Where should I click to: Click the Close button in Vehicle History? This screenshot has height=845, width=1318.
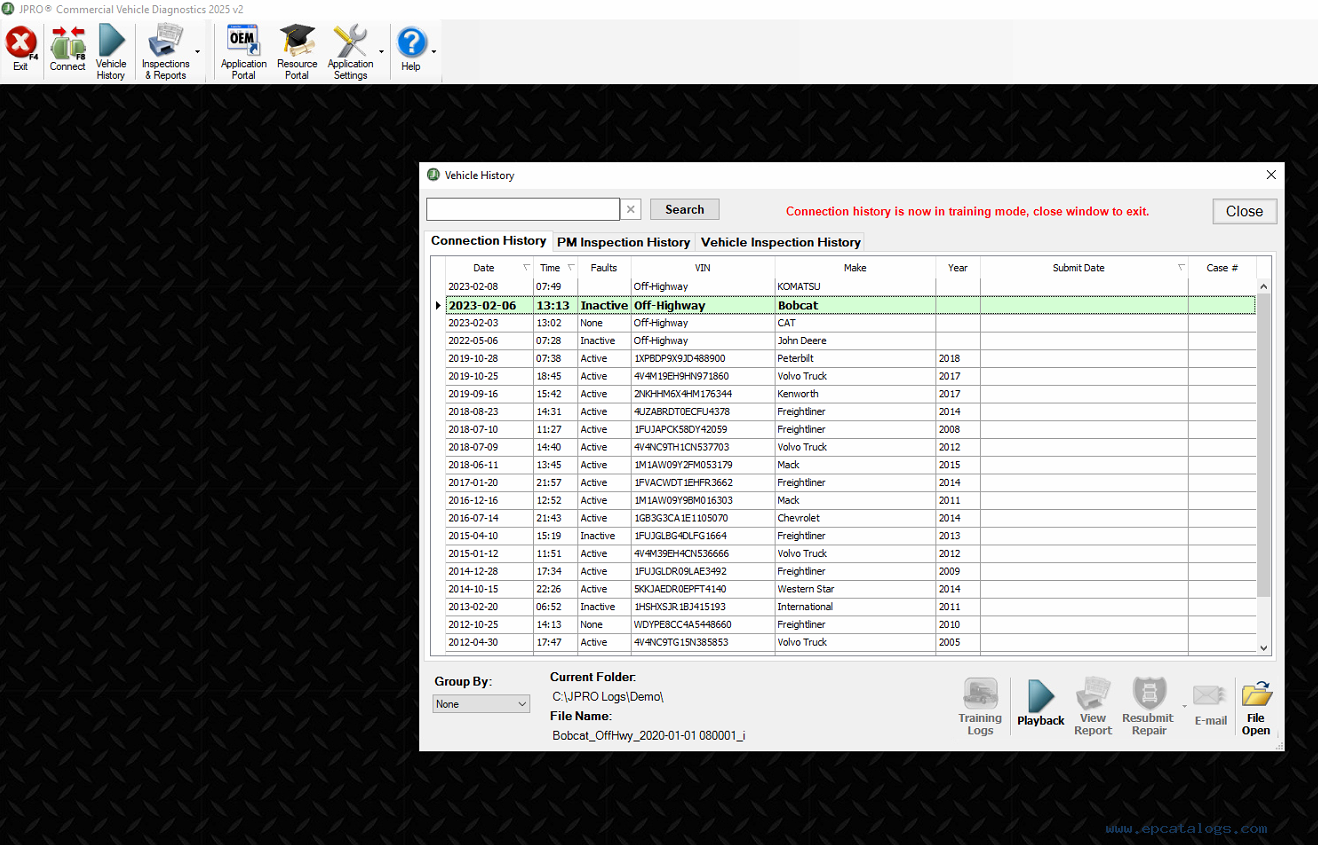1245,211
